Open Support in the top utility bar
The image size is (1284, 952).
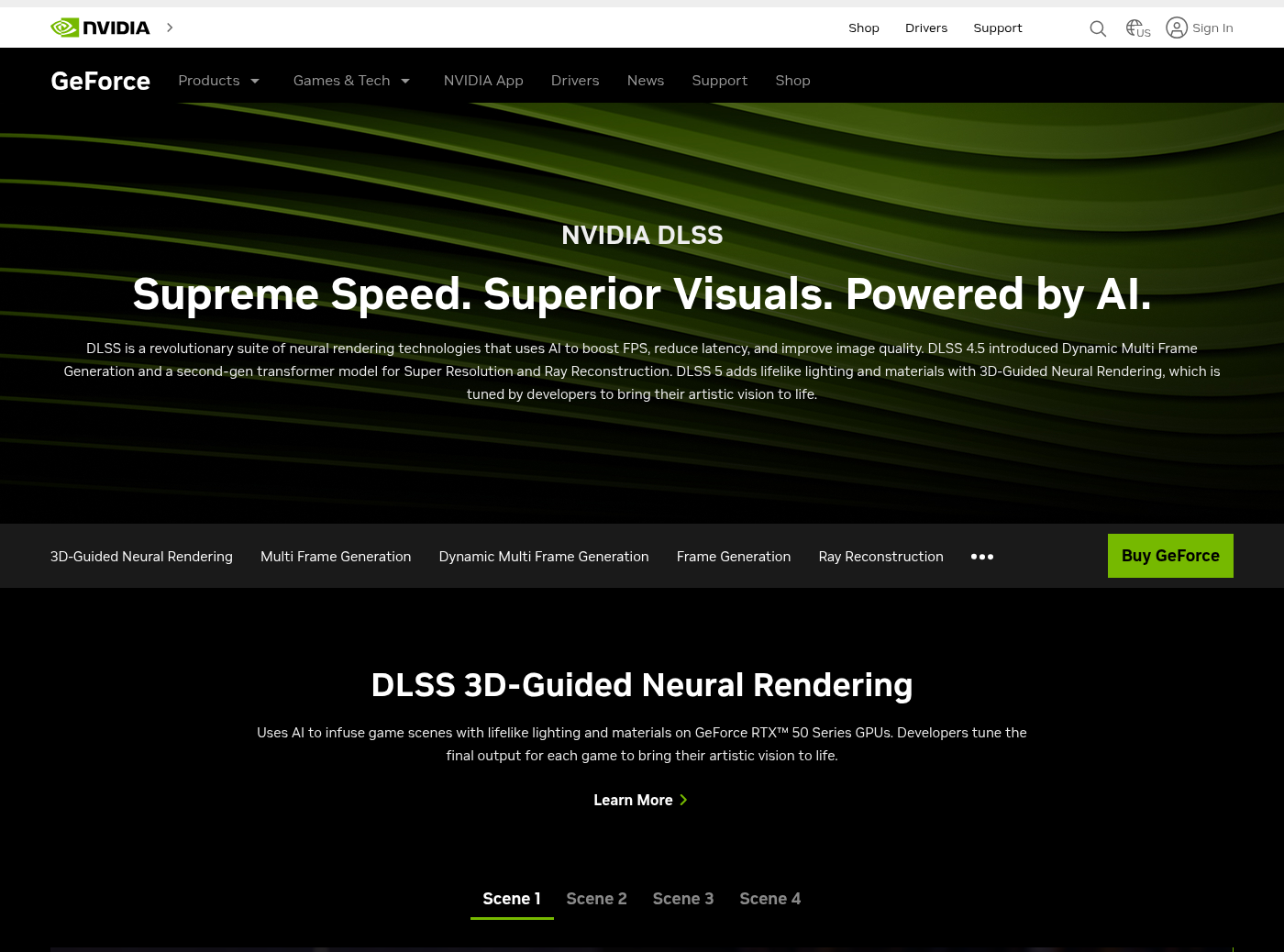pos(998,28)
